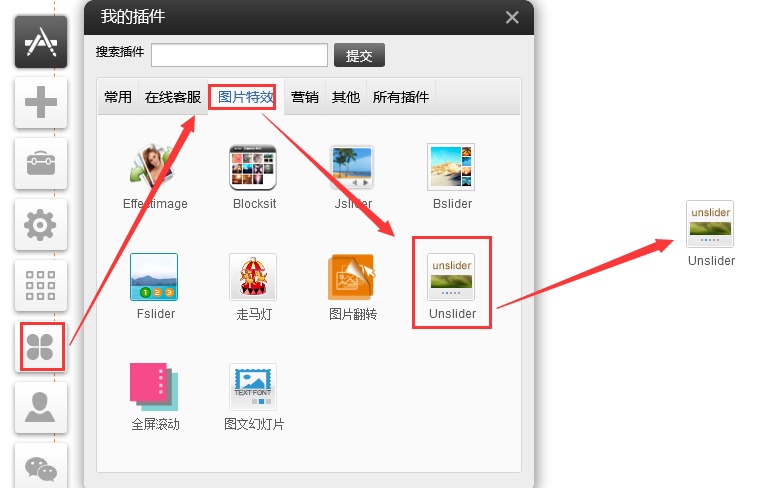Open the gear settings sidebar icon
Image resolution: width=762 pixels, height=488 pixels.
[x=41, y=225]
